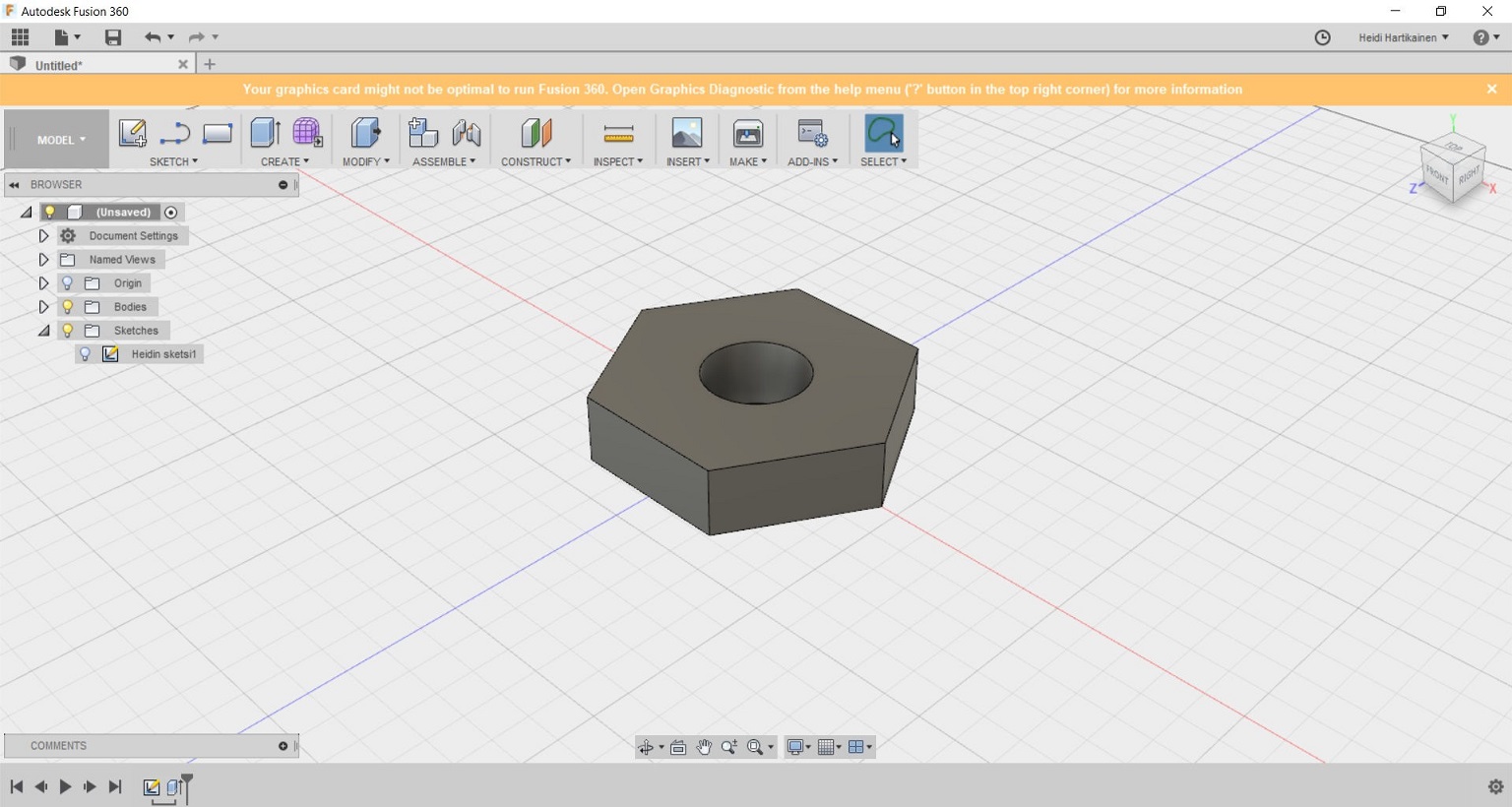The width and height of the screenshot is (1512, 807).
Task: Open the SKETCH menu
Action: click(173, 161)
